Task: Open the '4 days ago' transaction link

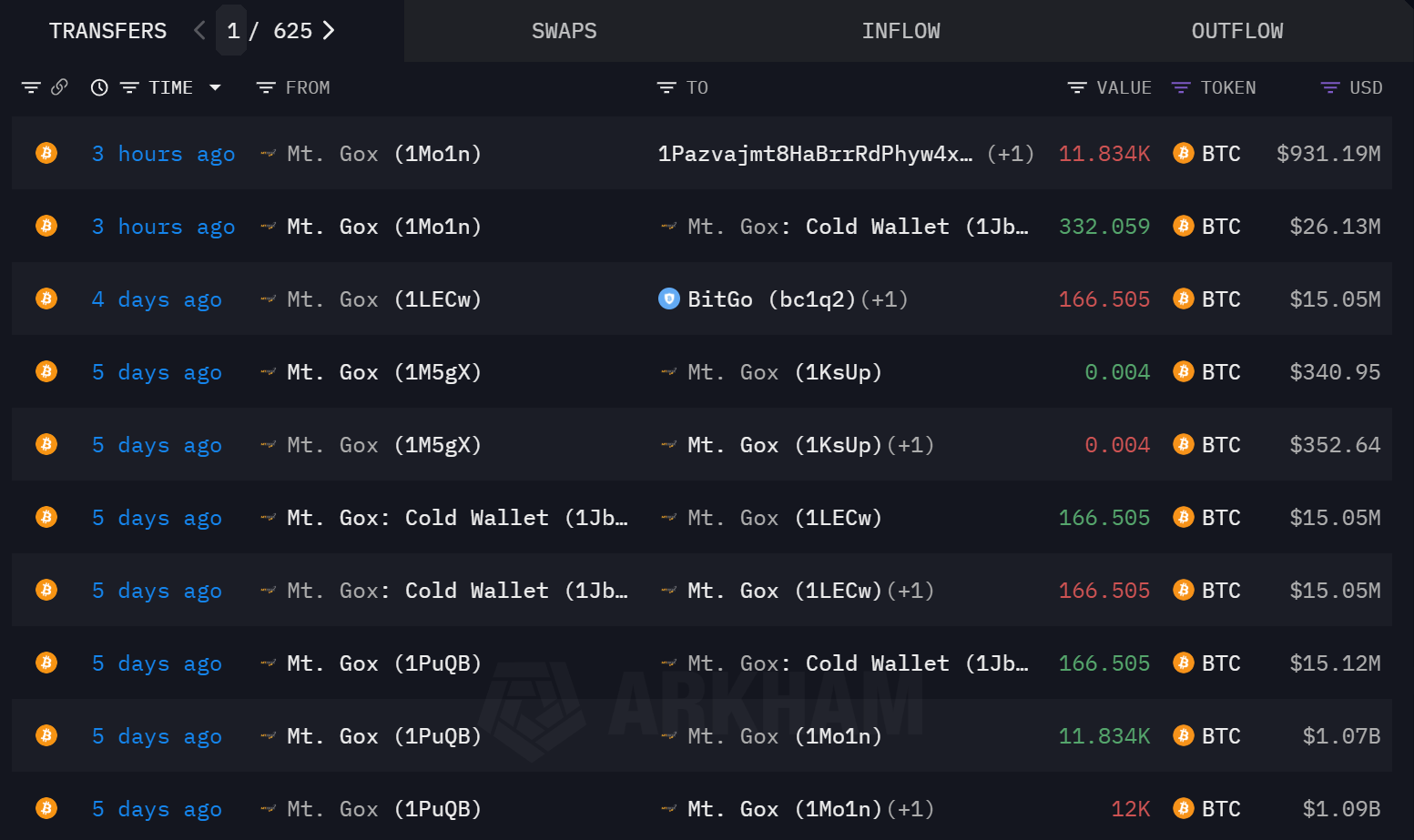Action: (x=157, y=299)
